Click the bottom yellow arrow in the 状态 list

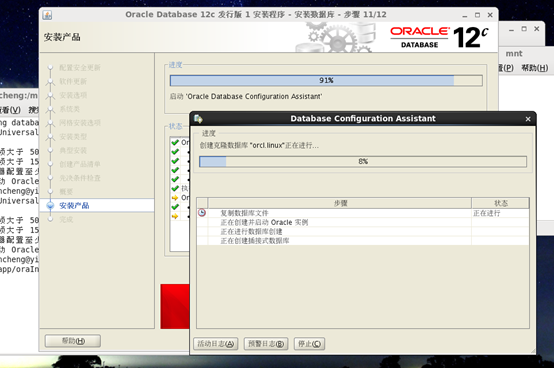coord(175,216)
